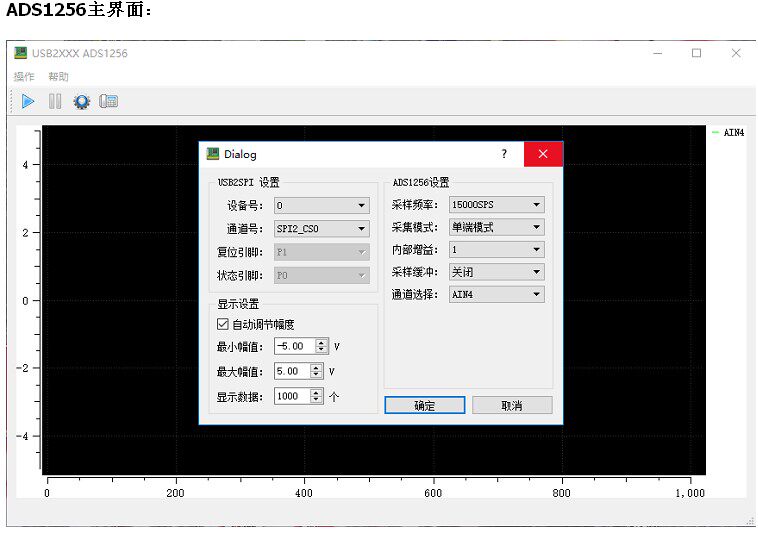Screen dimensions: 758x533
Task: Minimize the USB2XXX ADS1256 window
Action: tap(658, 53)
